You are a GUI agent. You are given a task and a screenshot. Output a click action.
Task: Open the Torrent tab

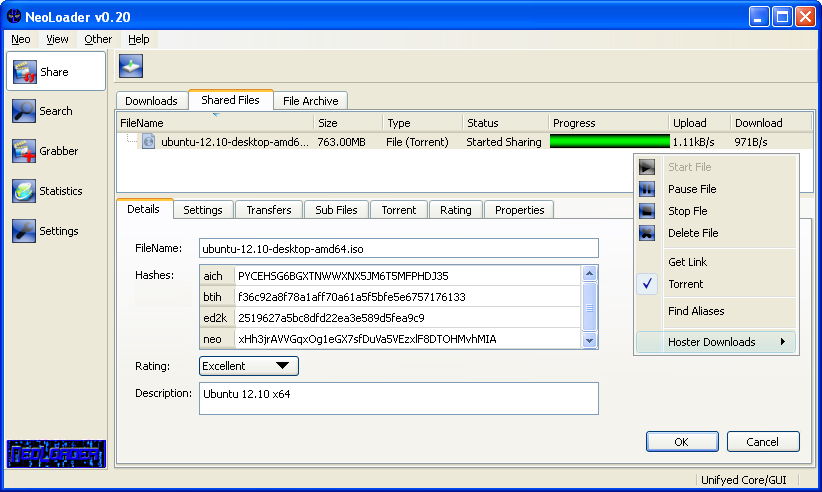coord(398,210)
